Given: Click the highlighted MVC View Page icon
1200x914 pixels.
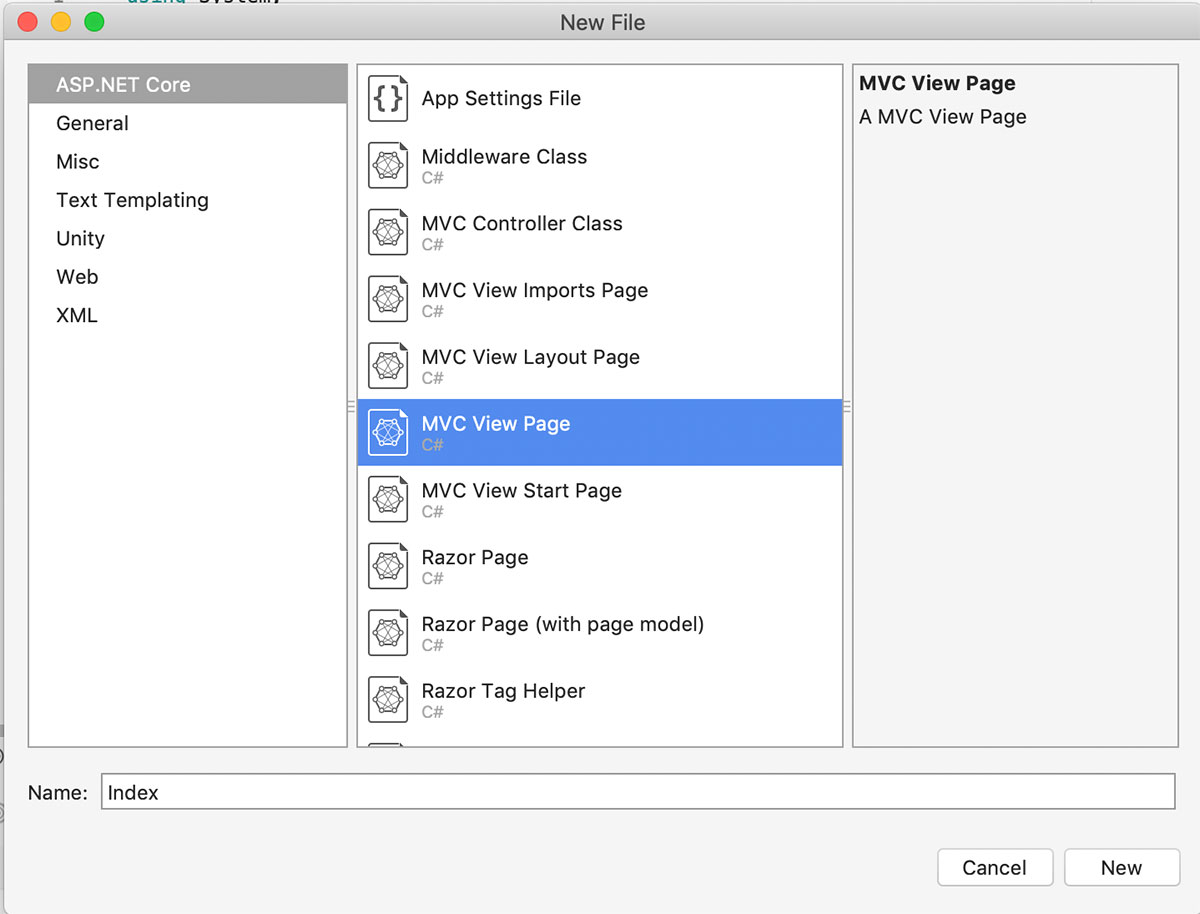Looking at the screenshot, I should point(388,433).
